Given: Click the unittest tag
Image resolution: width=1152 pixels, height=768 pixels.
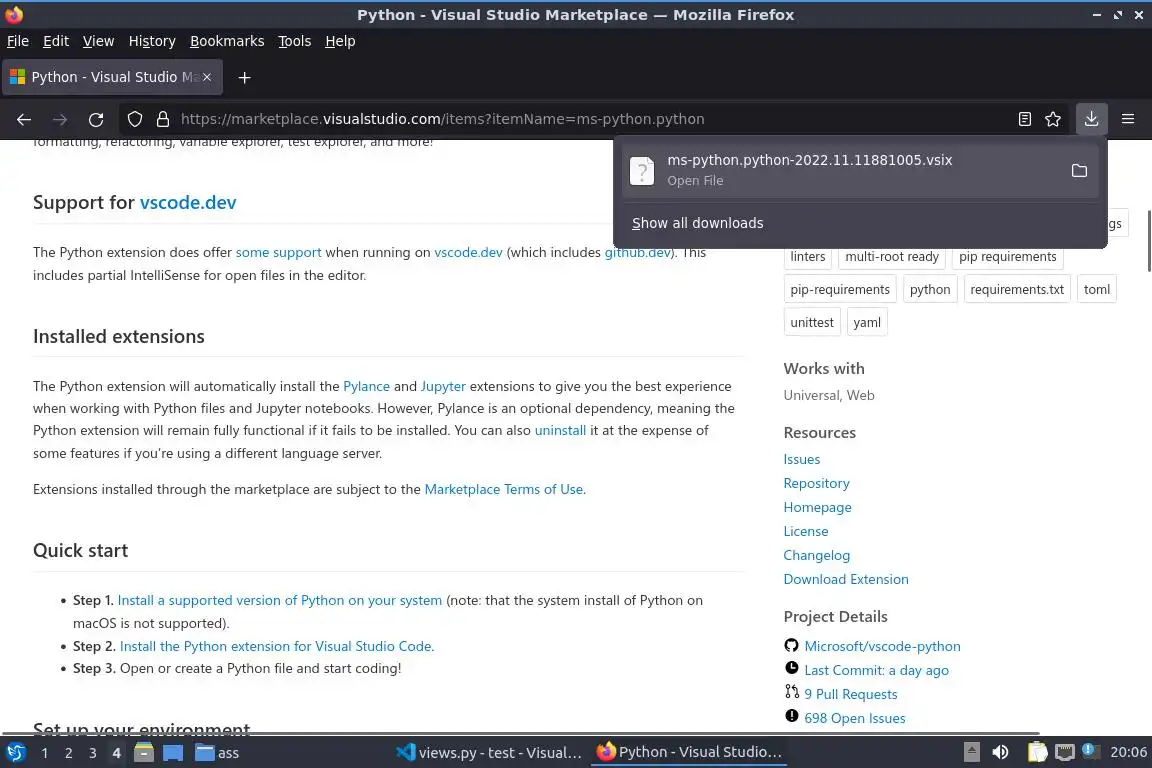Looking at the screenshot, I should click(812, 322).
